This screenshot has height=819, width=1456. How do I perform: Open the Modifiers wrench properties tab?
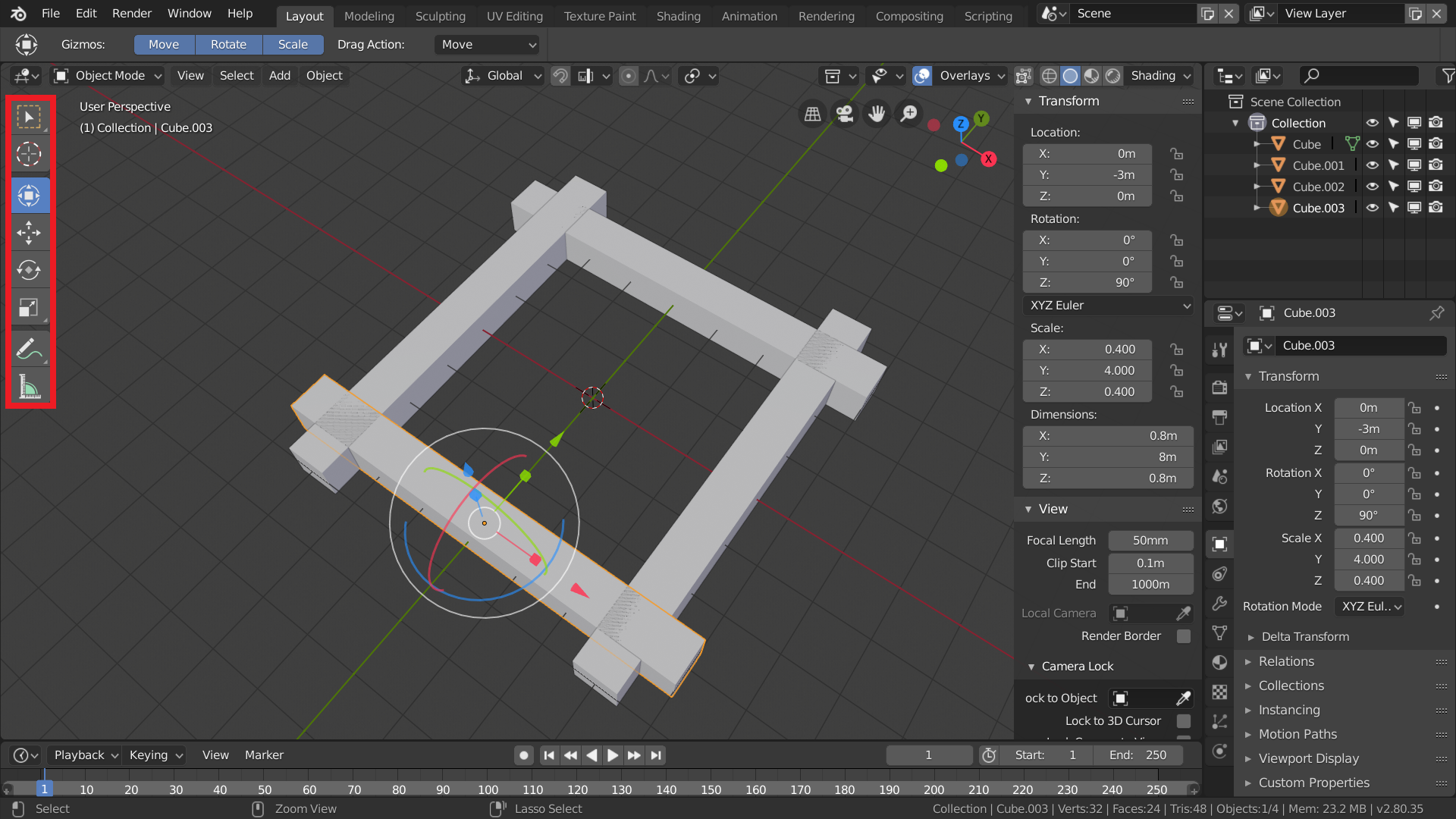tap(1219, 604)
